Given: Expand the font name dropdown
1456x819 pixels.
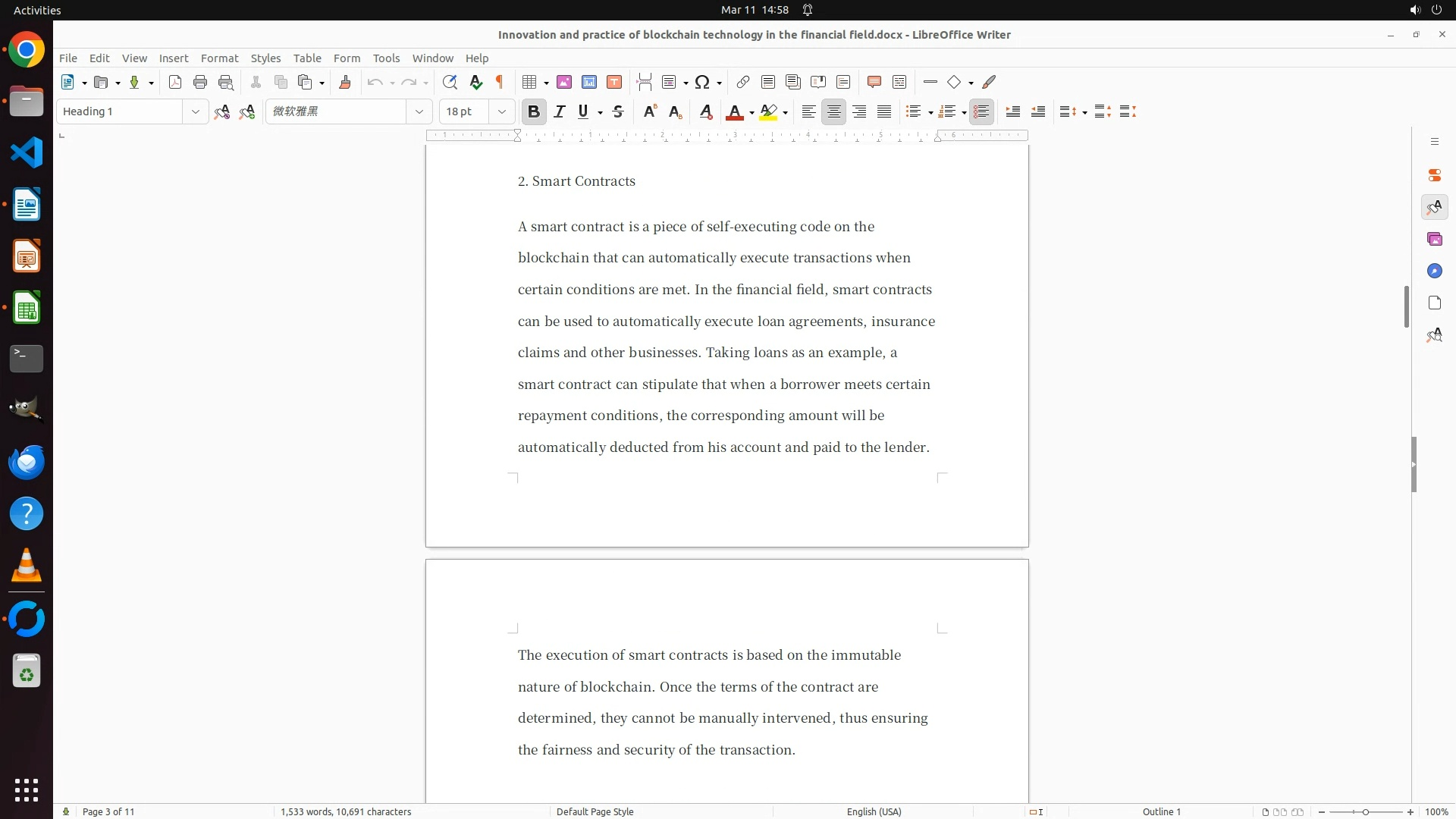Looking at the screenshot, I should pyautogui.click(x=419, y=111).
